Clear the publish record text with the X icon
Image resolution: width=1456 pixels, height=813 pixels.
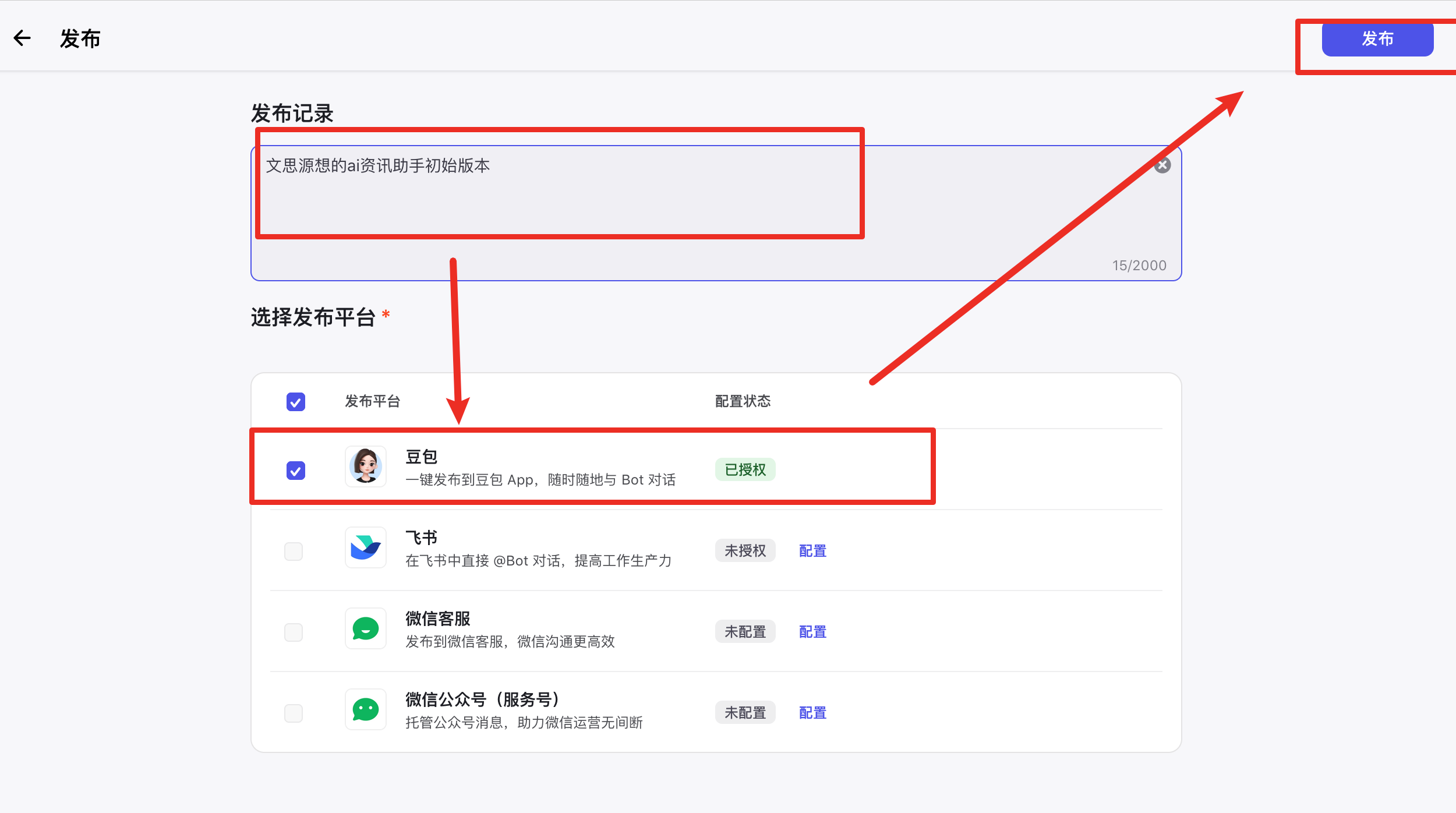[1162, 165]
